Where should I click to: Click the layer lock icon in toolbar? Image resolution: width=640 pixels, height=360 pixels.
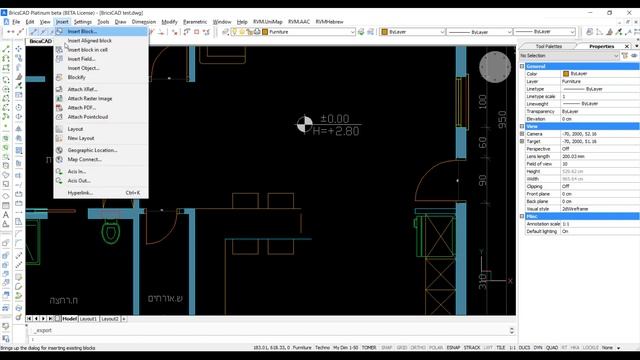point(249,31)
